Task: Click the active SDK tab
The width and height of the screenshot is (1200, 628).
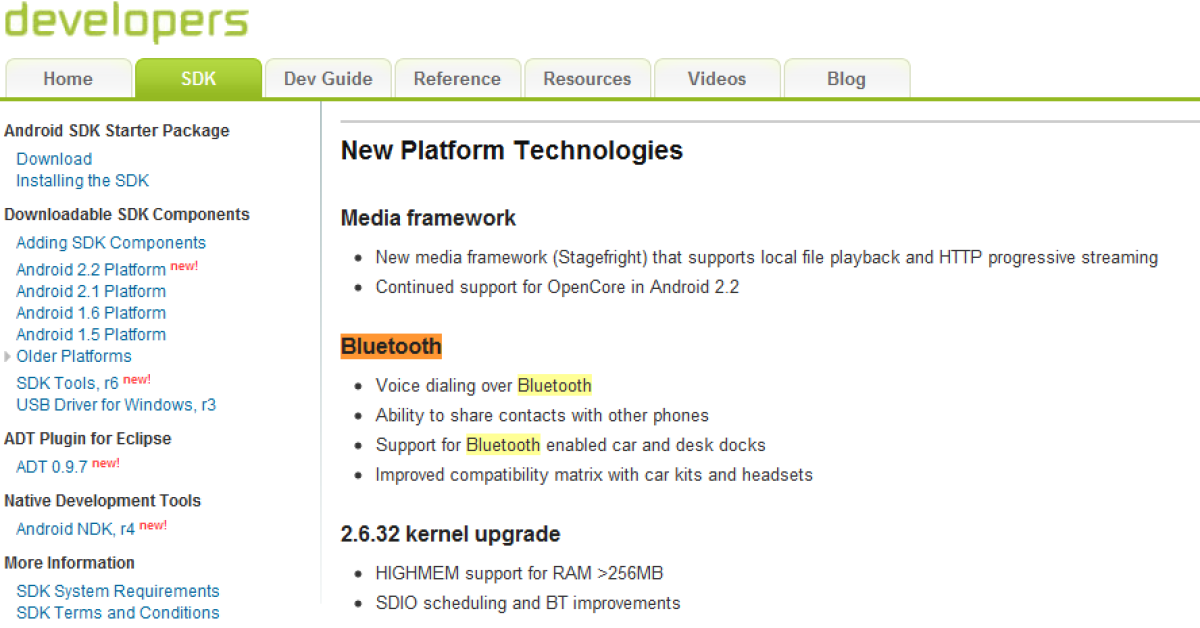Action: tap(198, 79)
